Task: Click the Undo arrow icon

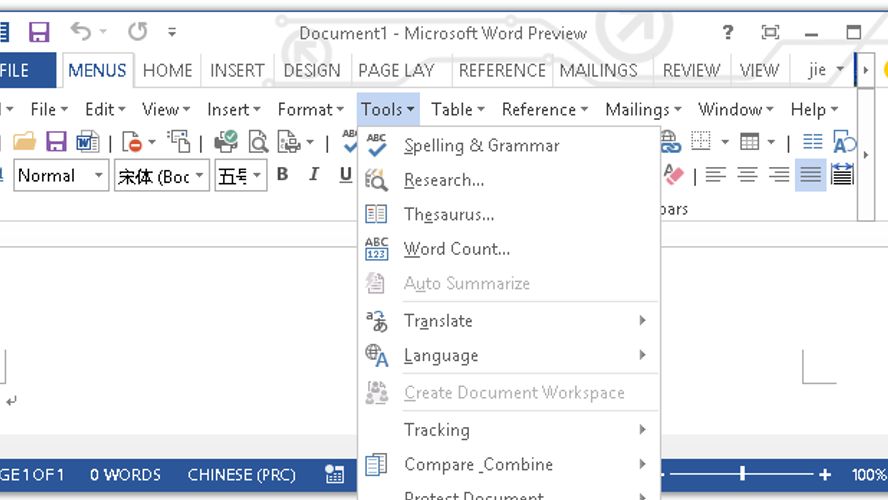Action: pyautogui.click(x=81, y=33)
